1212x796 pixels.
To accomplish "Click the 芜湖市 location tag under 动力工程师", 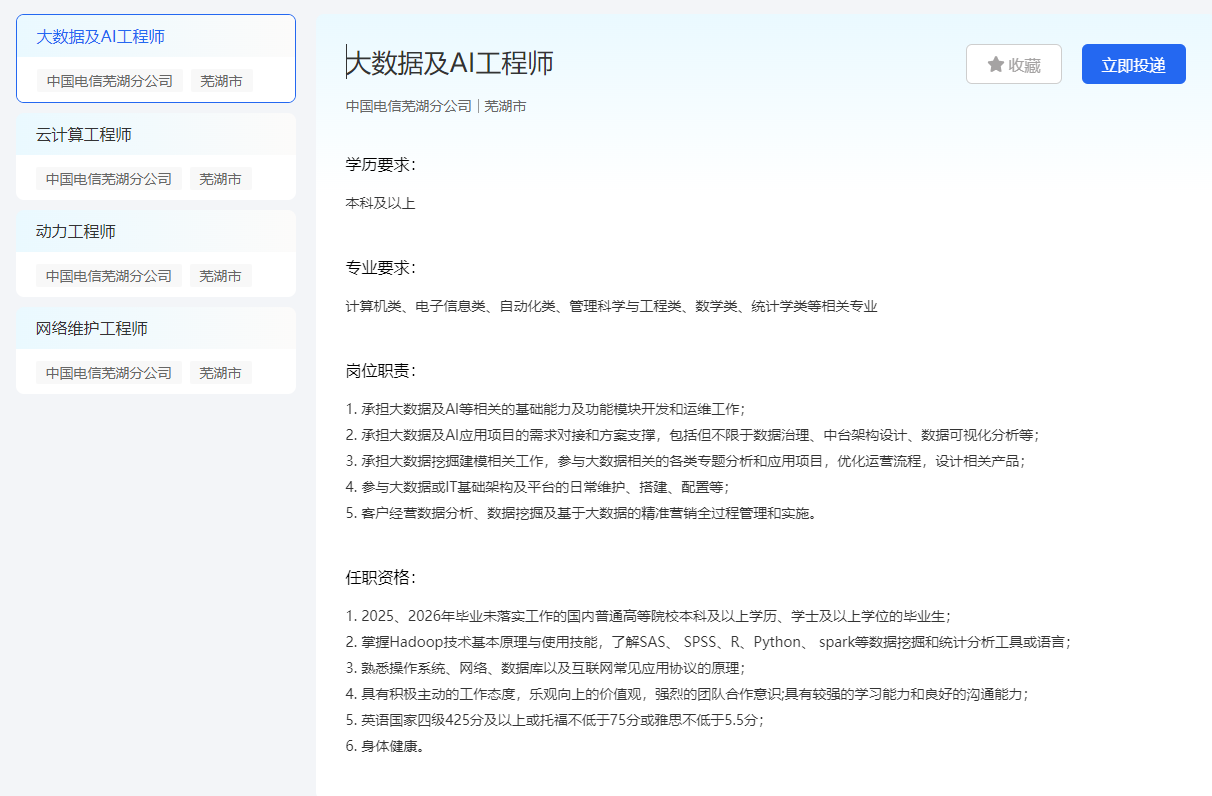I will [x=220, y=275].
